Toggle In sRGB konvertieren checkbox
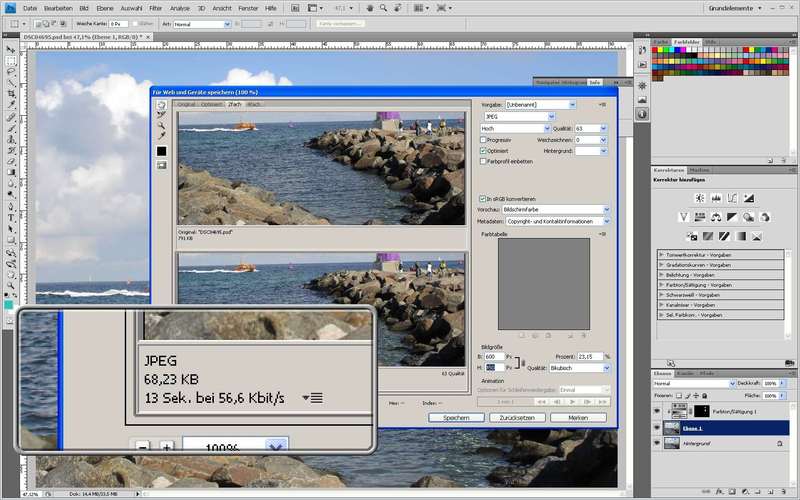 [484, 199]
